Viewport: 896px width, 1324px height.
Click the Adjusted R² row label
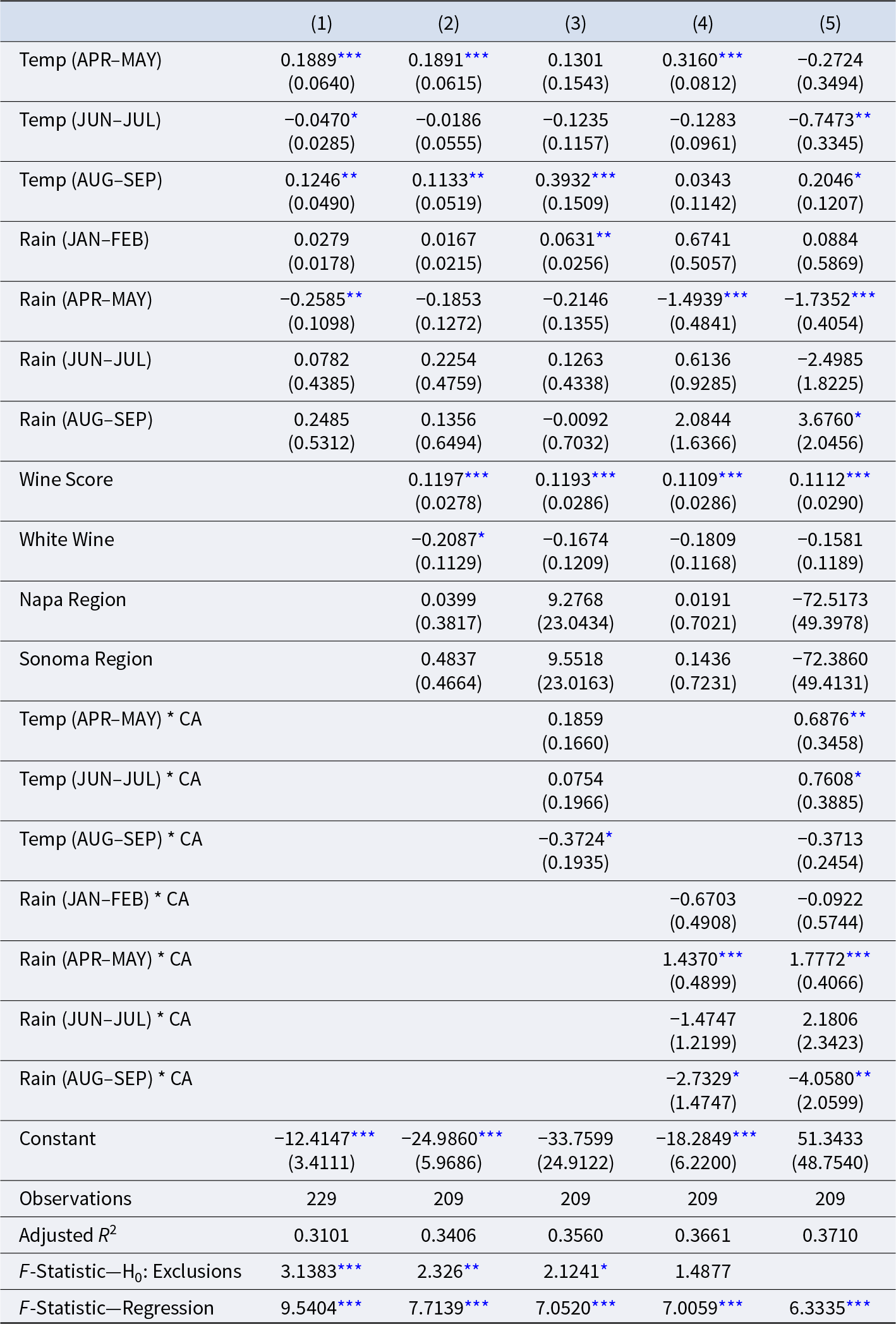tap(68, 1235)
